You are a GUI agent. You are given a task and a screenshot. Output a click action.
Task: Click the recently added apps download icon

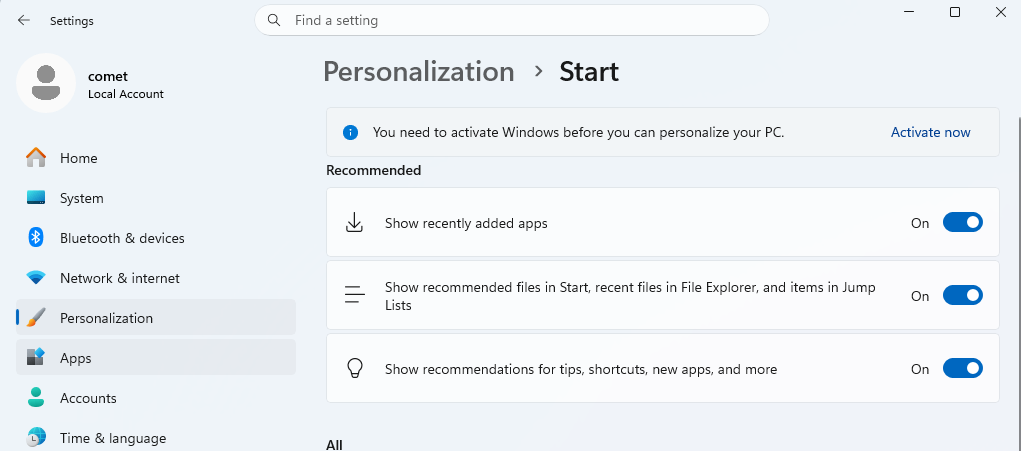(354, 223)
